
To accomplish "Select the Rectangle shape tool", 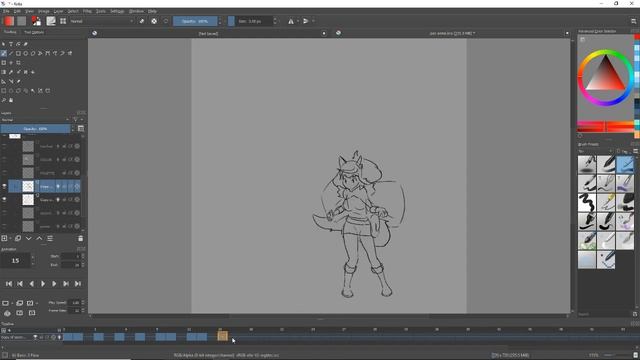I will 18,53.
